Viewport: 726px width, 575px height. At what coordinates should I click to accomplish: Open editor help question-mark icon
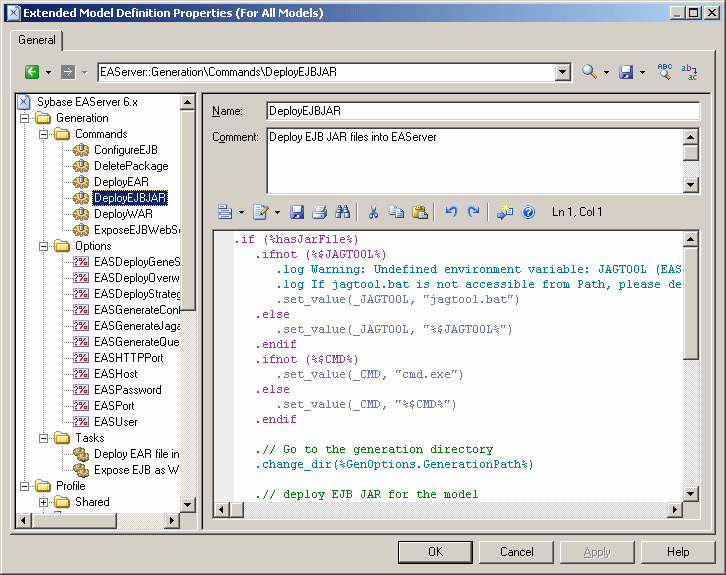(x=528, y=212)
